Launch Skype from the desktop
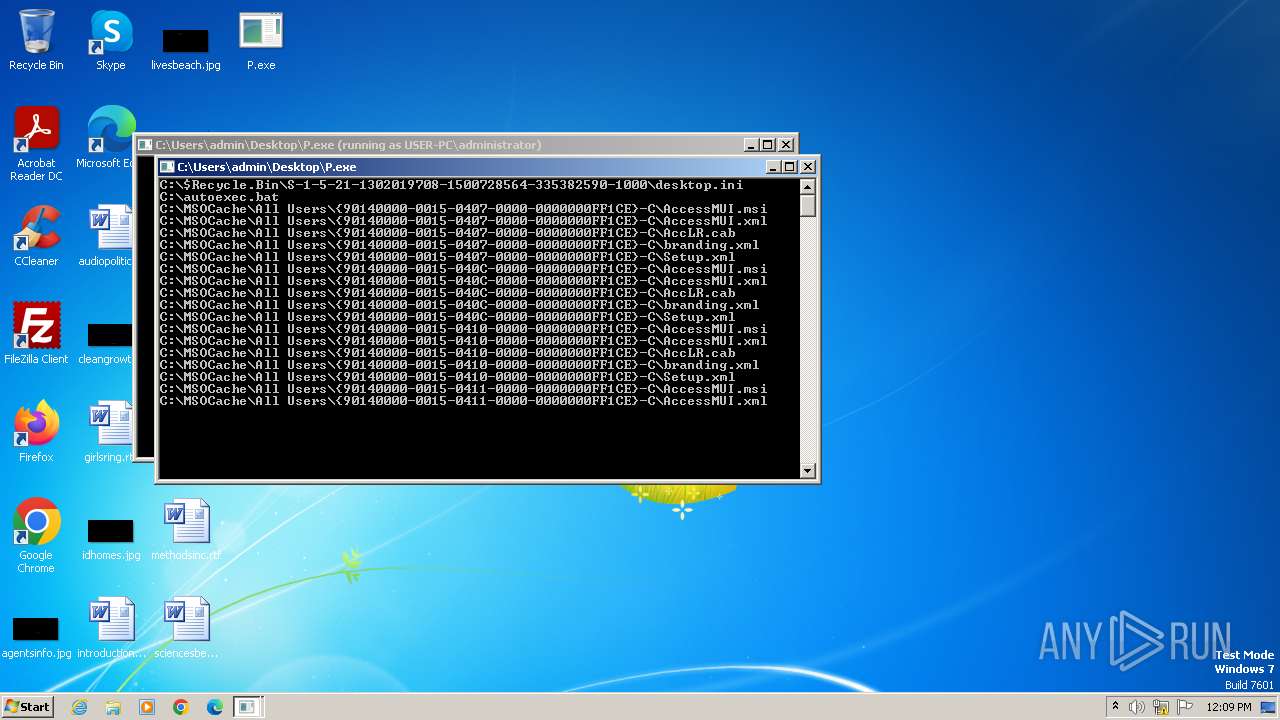The image size is (1280, 720). (x=110, y=41)
